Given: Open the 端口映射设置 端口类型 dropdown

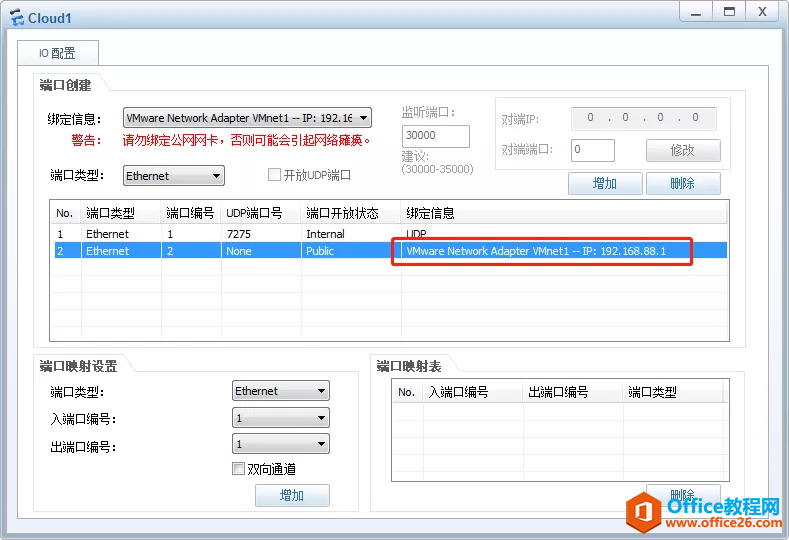Looking at the screenshot, I should [281, 391].
